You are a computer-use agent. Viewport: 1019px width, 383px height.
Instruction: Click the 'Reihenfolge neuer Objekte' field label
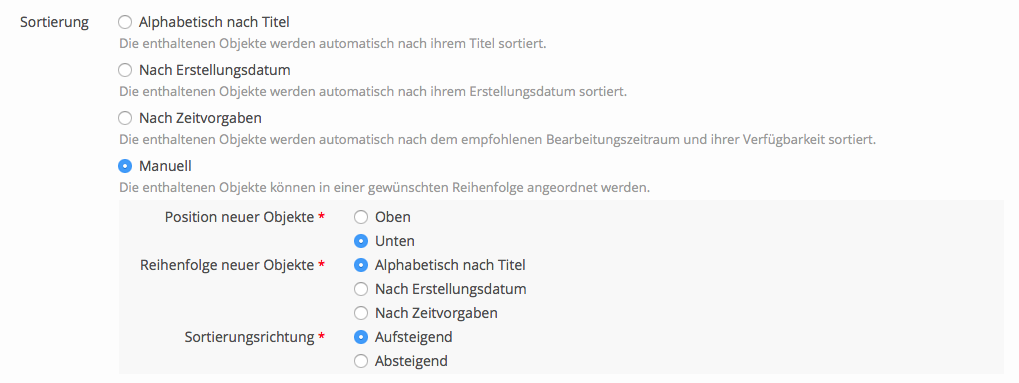tap(227, 265)
